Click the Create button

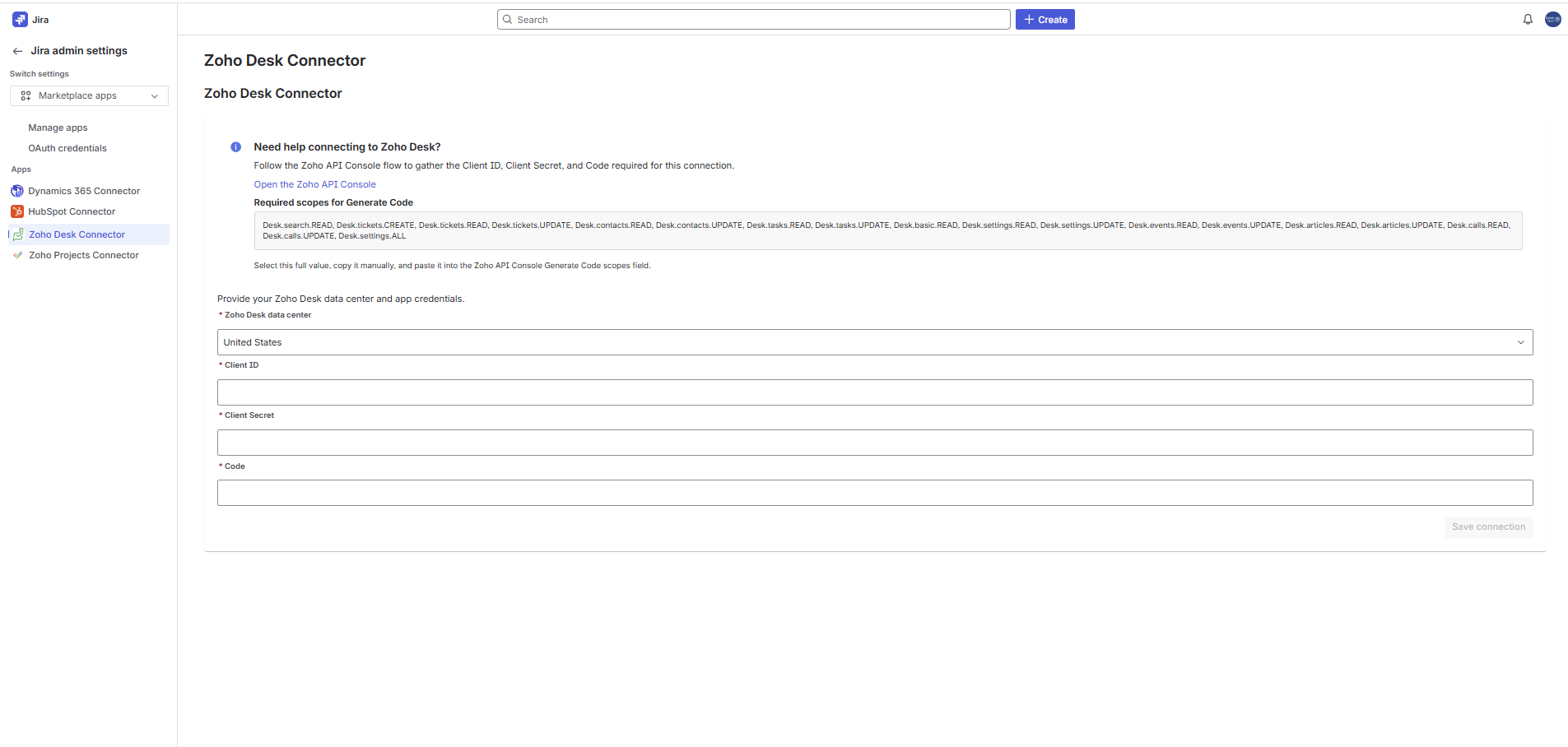1045,19
